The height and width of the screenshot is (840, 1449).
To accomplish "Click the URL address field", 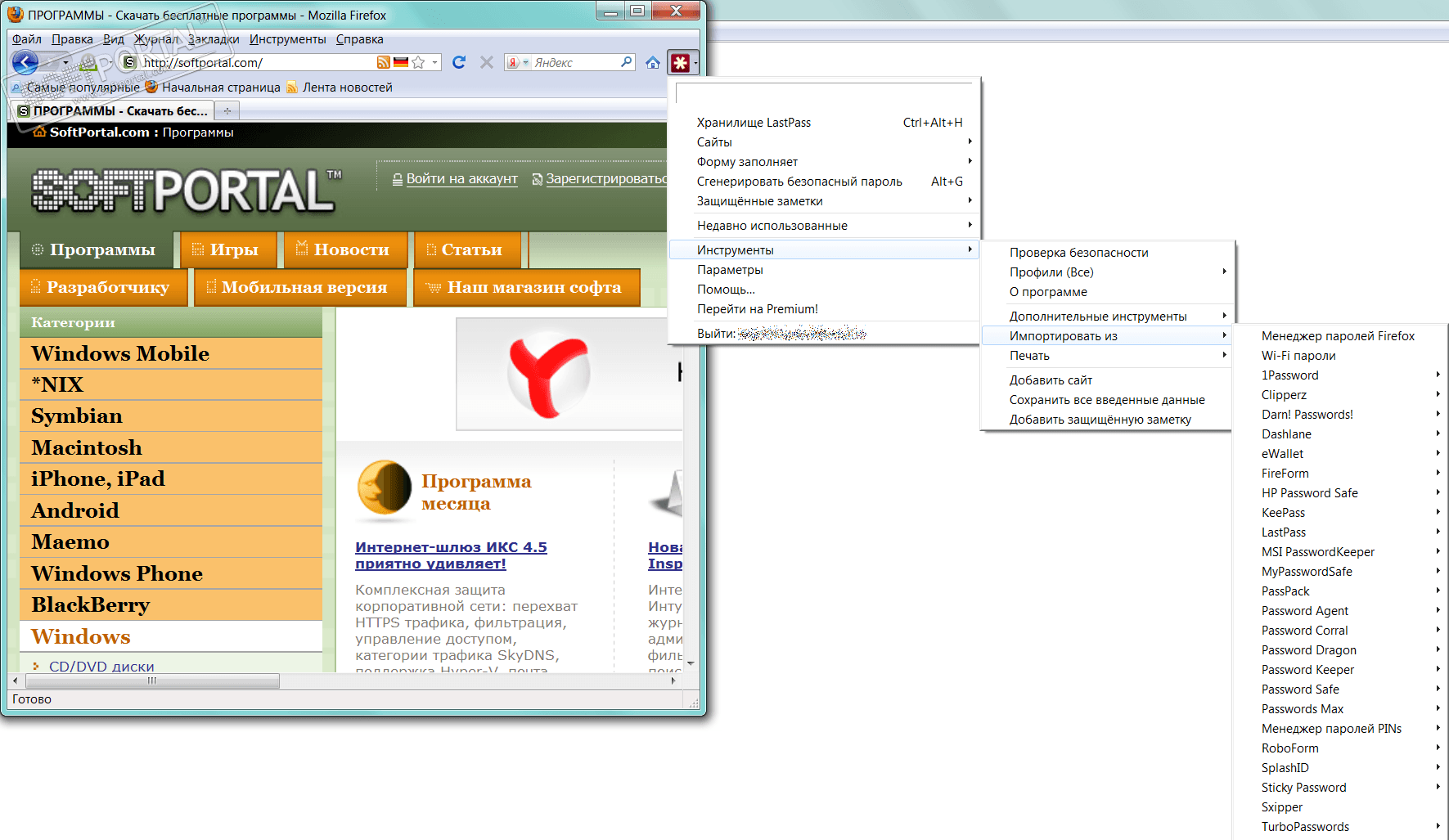I will [x=258, y=62].
